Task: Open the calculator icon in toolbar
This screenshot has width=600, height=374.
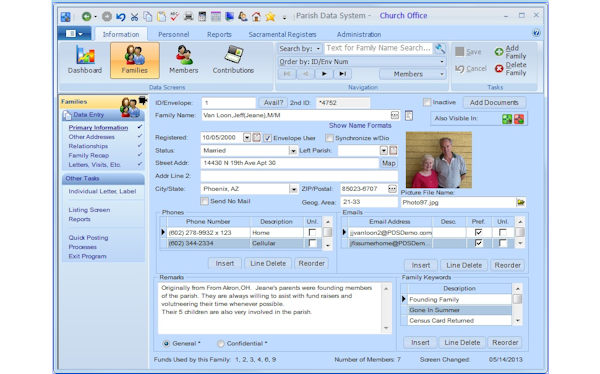Action: [202, 16]
